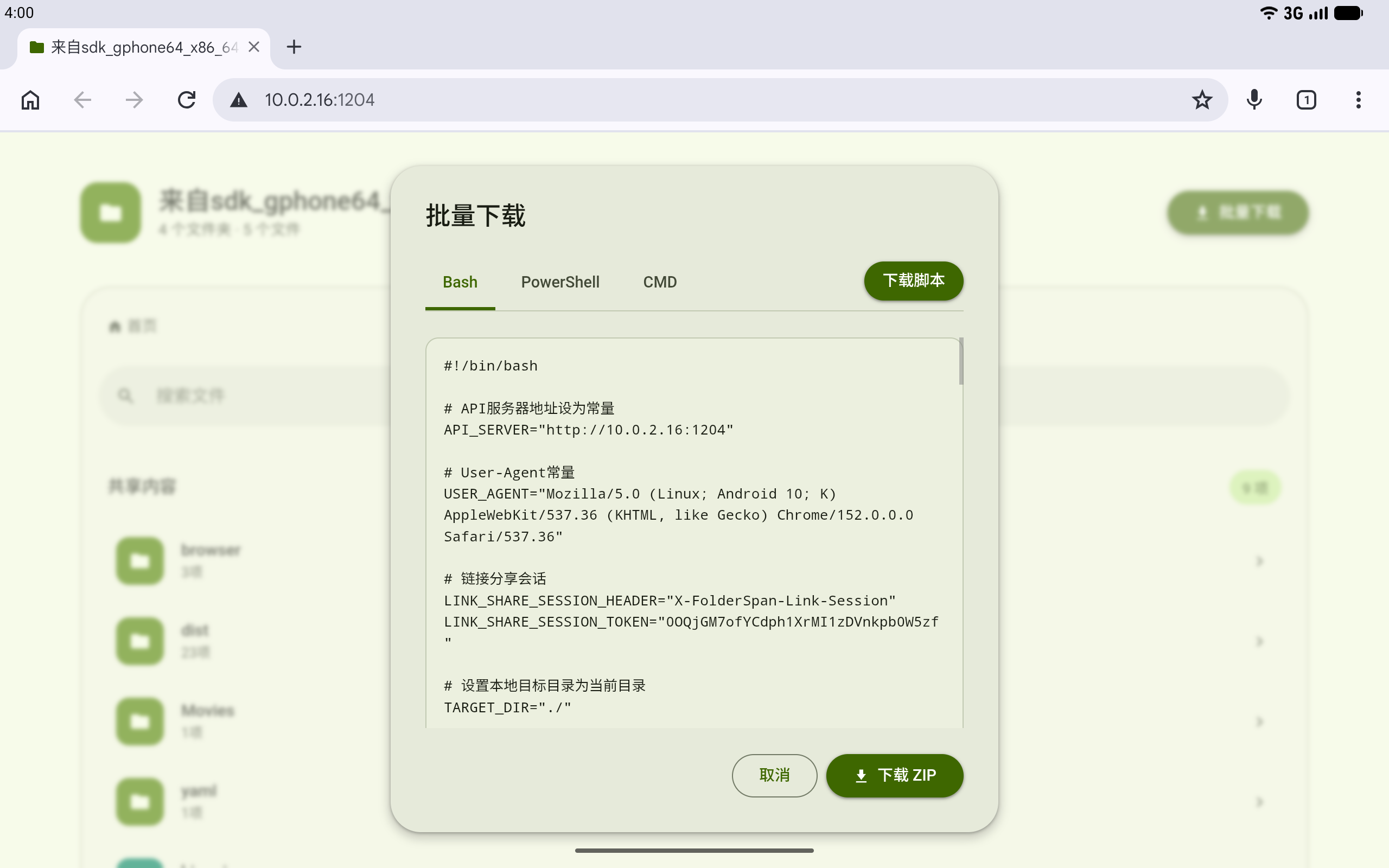Check the battery status icon
The image size is (1389, 868).
pos(1349,12)
